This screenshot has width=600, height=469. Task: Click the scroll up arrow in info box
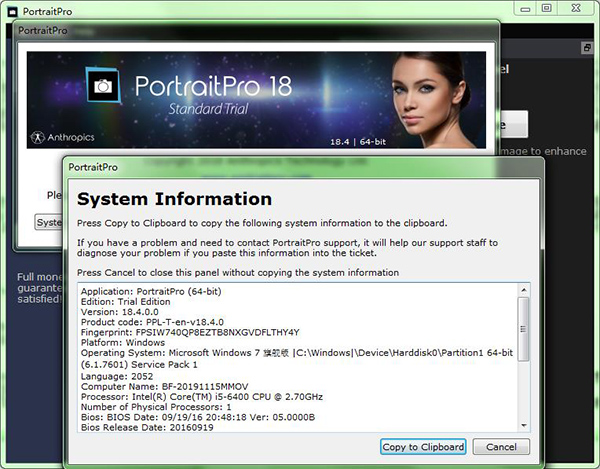pyautogui.click(x=524, y=291)
